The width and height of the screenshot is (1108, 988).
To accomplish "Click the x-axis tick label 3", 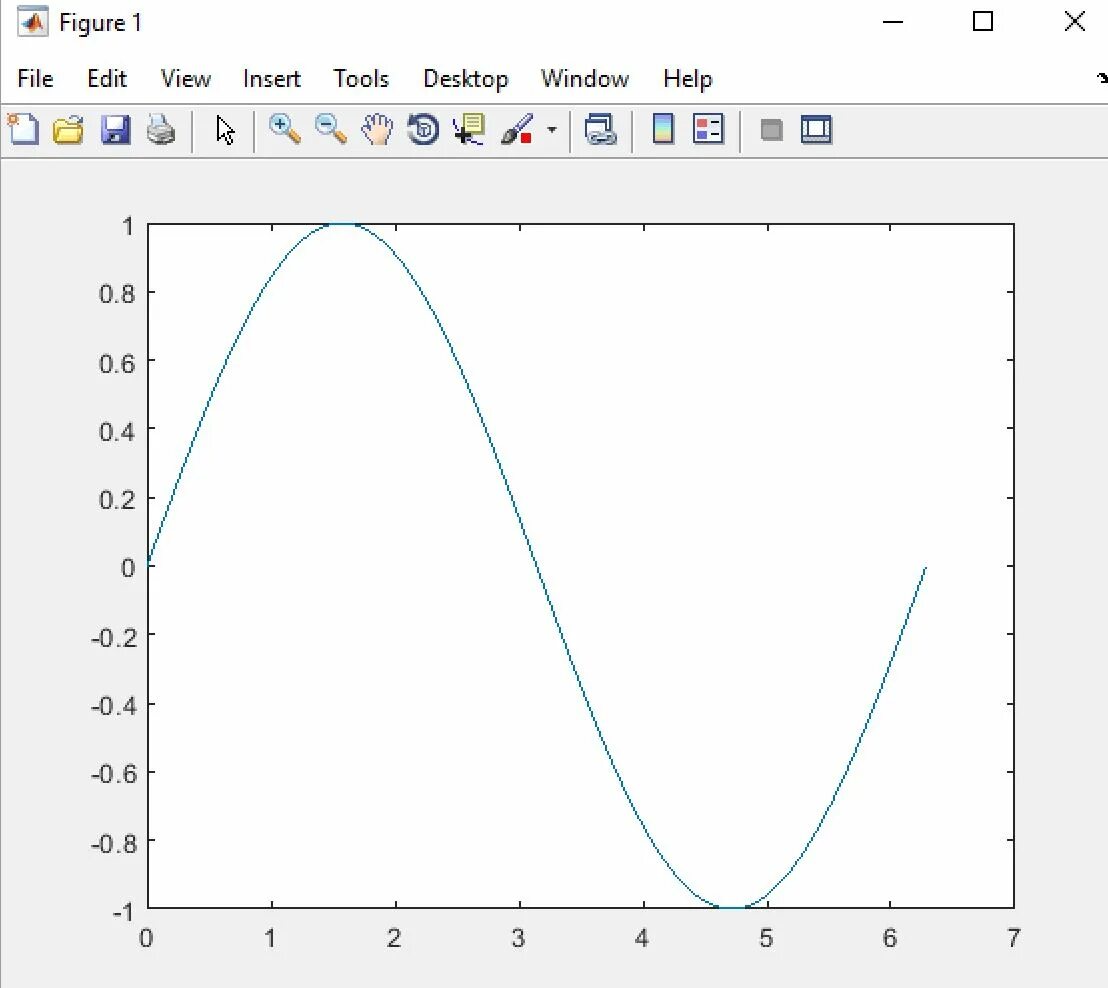I will pyautogui.click(x=518, y=939).
